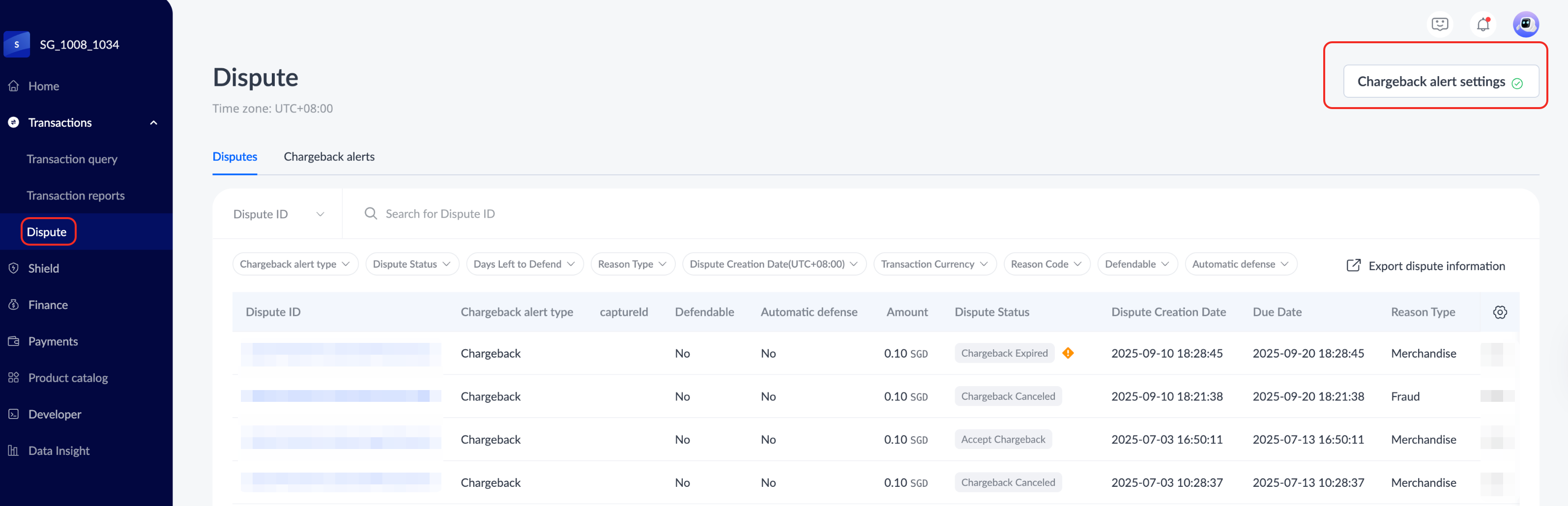This screenshot has height=506, width=1568.
Task: Click the Export dispute information icon
Action: (x=1353, y=265)
